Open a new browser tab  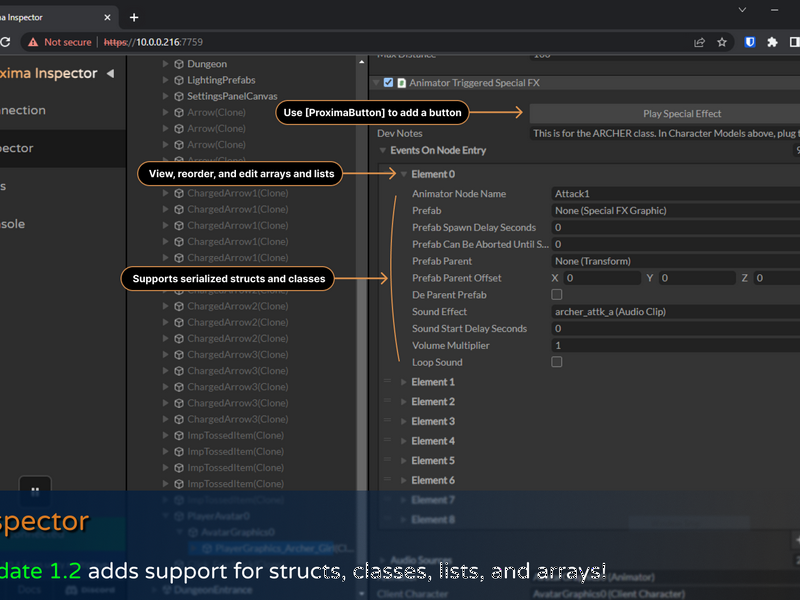tap(134, 17)
